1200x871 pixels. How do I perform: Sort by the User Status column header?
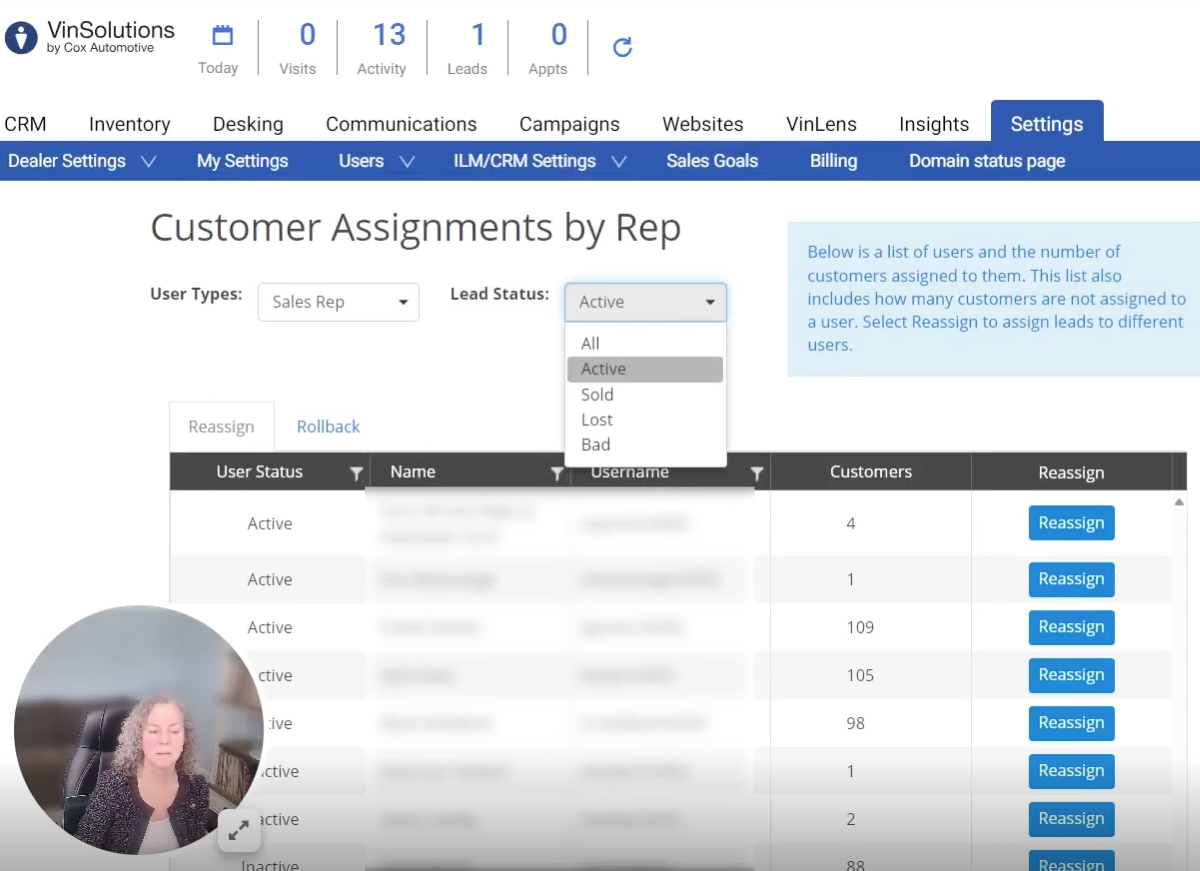[259, 472]
